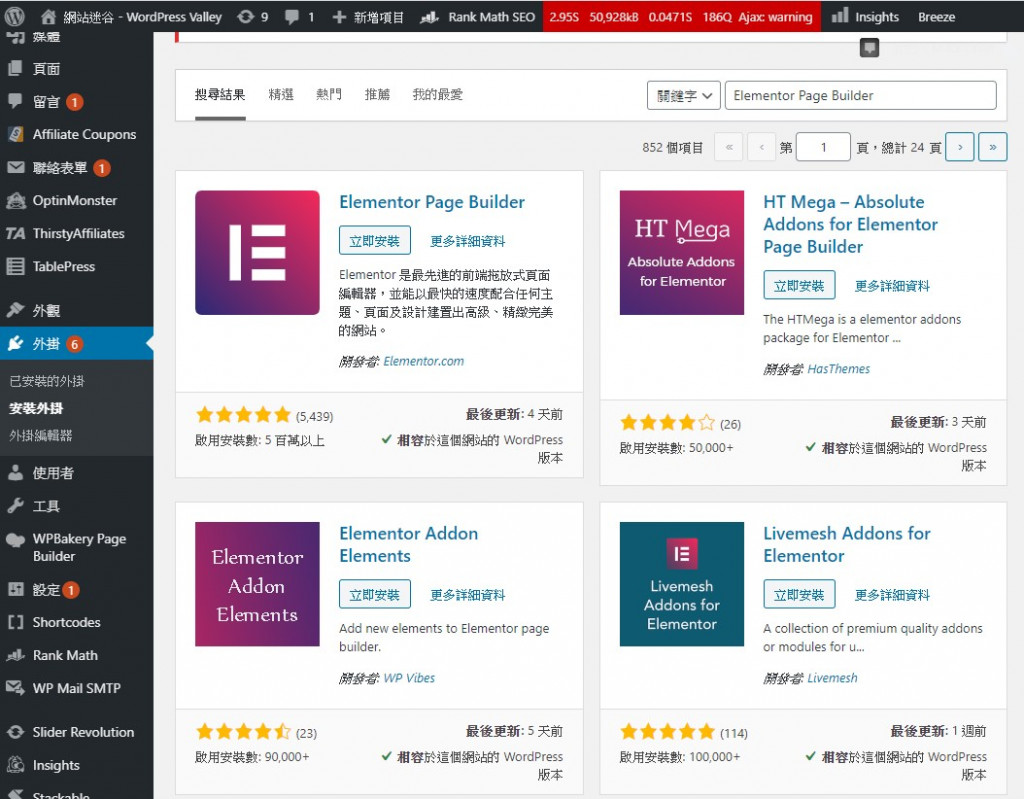Image resolution: width=1024 pixels, height=799 pixels.
Task: Click the OptinMonster sidebar icon
Action: point(15,201)
